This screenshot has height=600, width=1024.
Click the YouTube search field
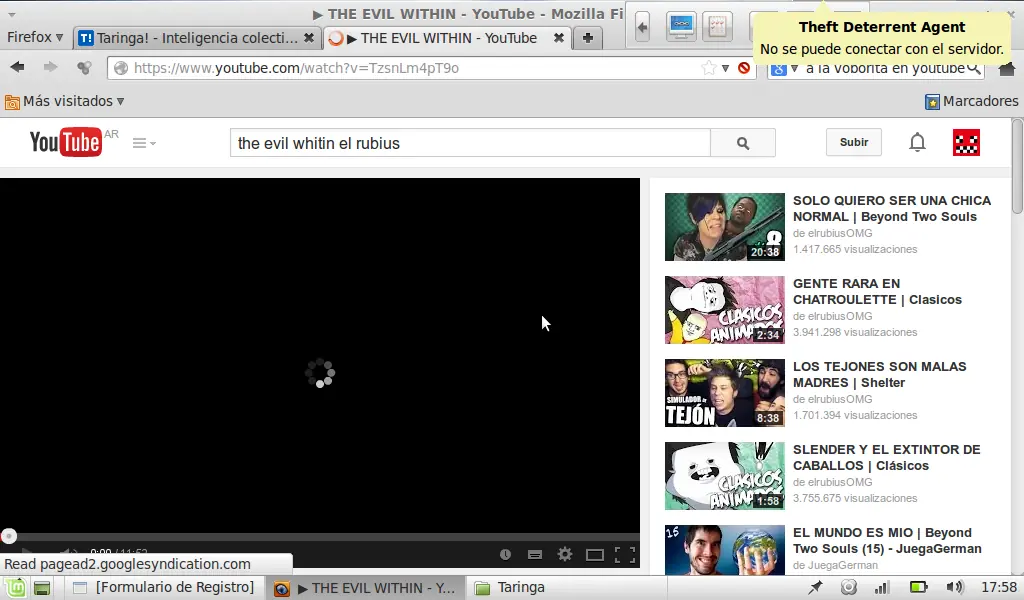point(470,143)
